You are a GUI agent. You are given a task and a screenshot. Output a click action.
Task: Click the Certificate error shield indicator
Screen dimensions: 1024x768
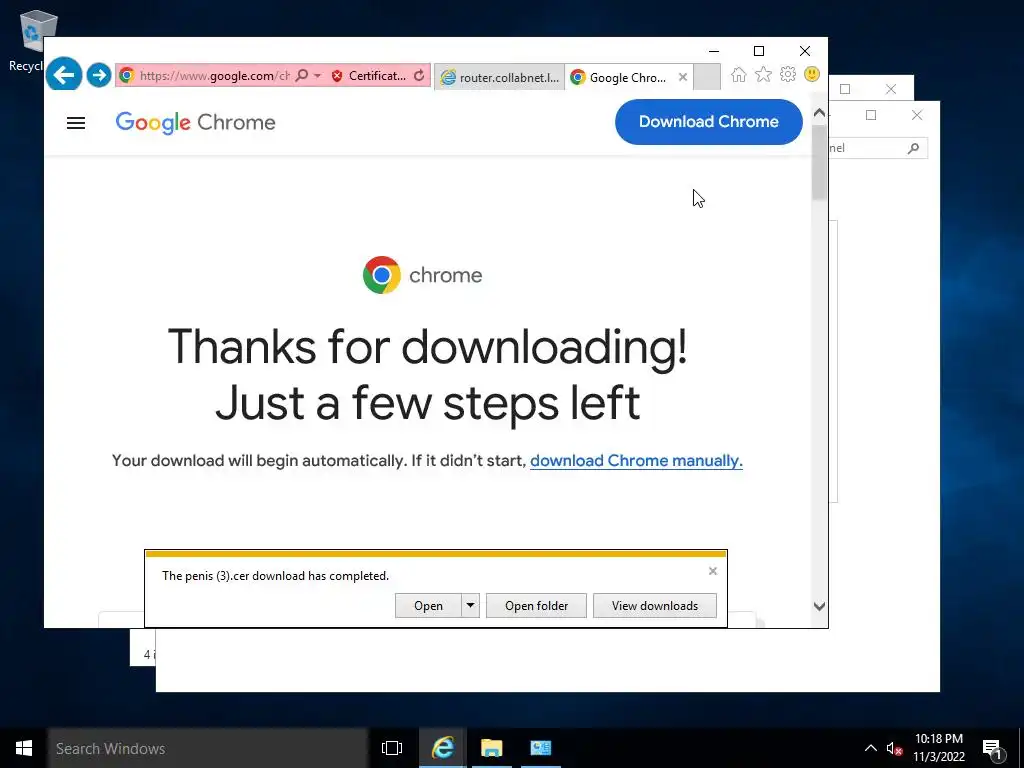pos(369,76)
